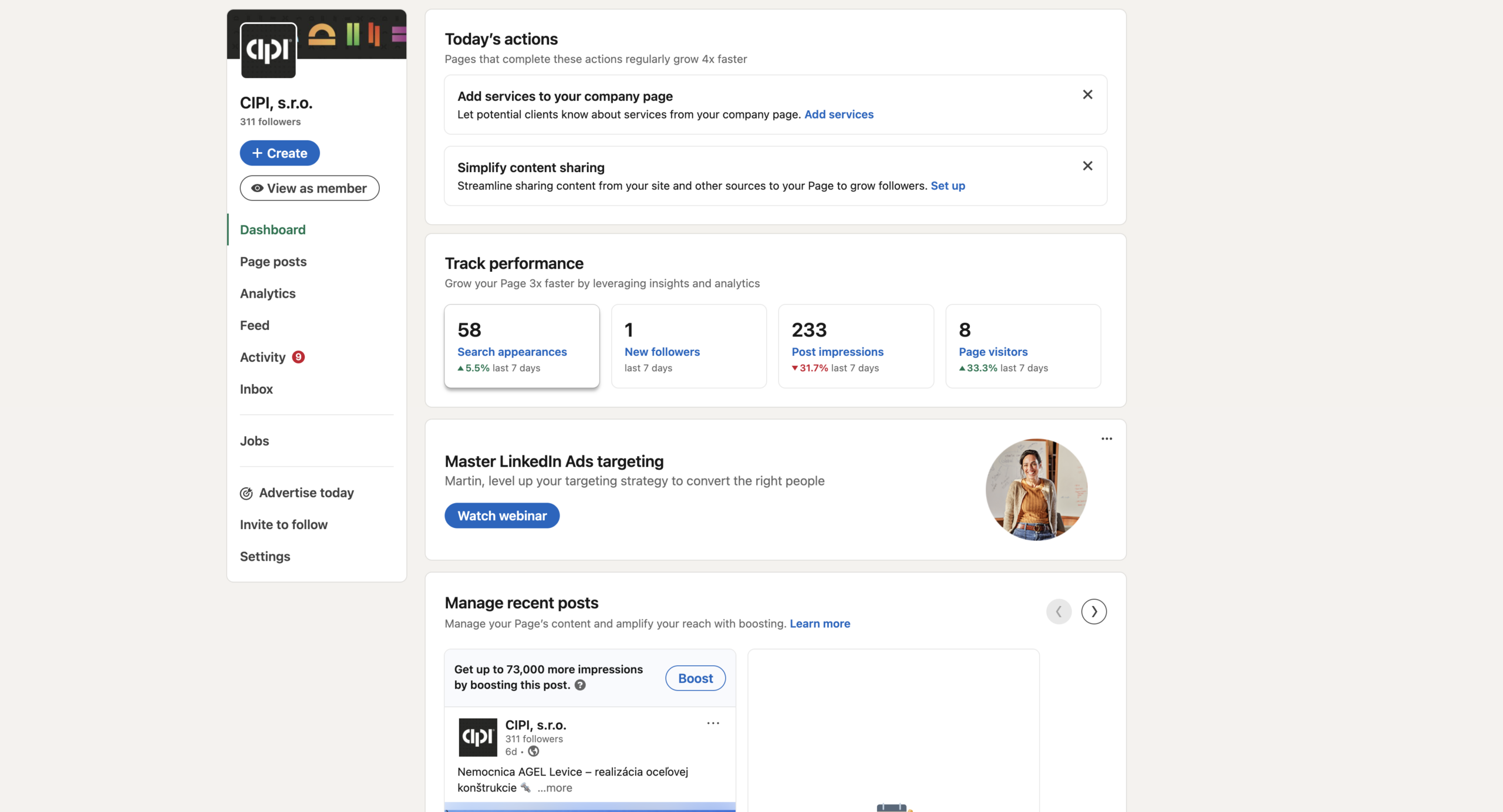1503x812 pixels.
Task: Click the 'Master LinkedIn Ads targeting' heading
Action: [x=554, y=461]
